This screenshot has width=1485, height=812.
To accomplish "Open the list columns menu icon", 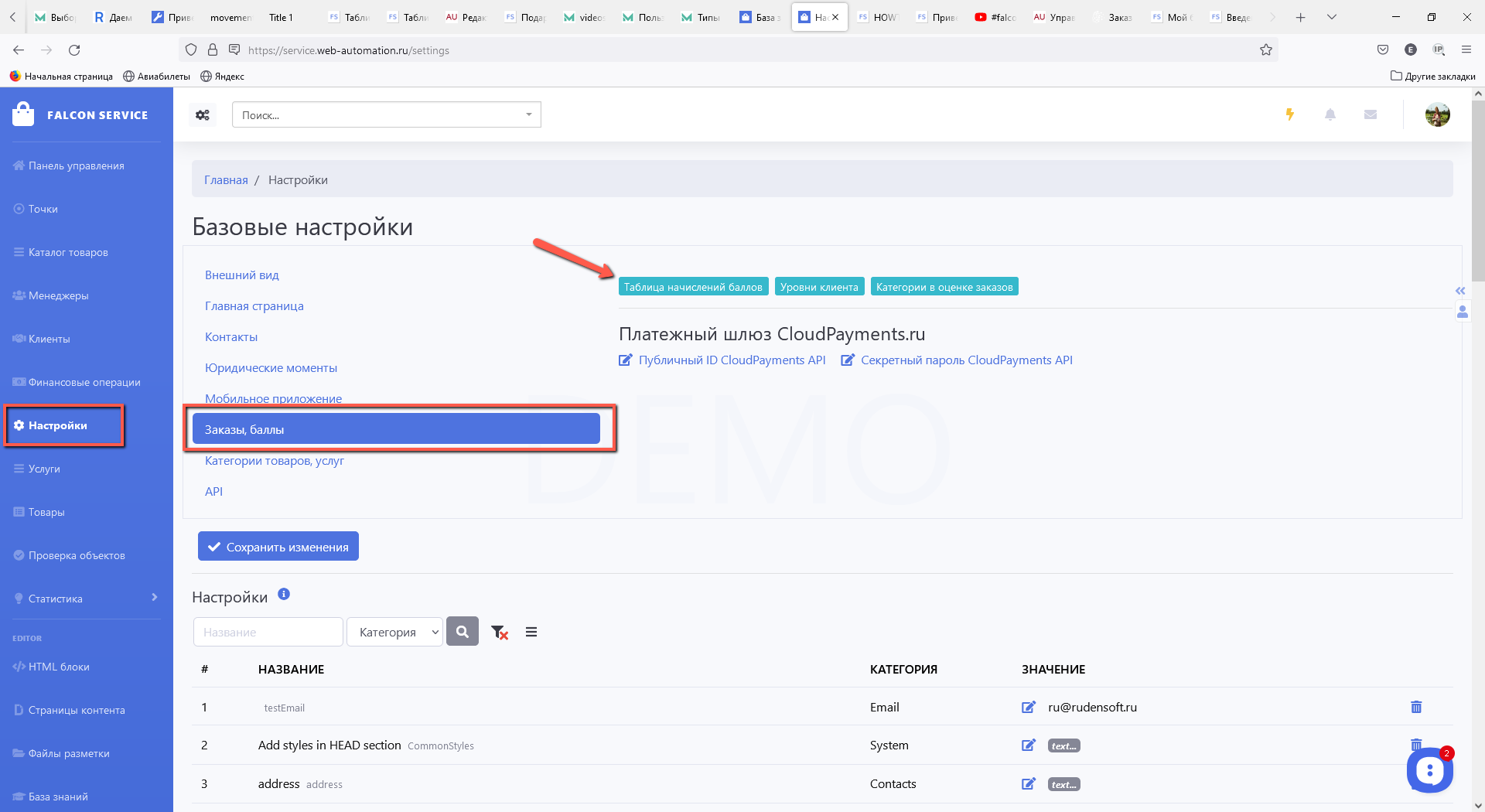I will click(531, 632).
